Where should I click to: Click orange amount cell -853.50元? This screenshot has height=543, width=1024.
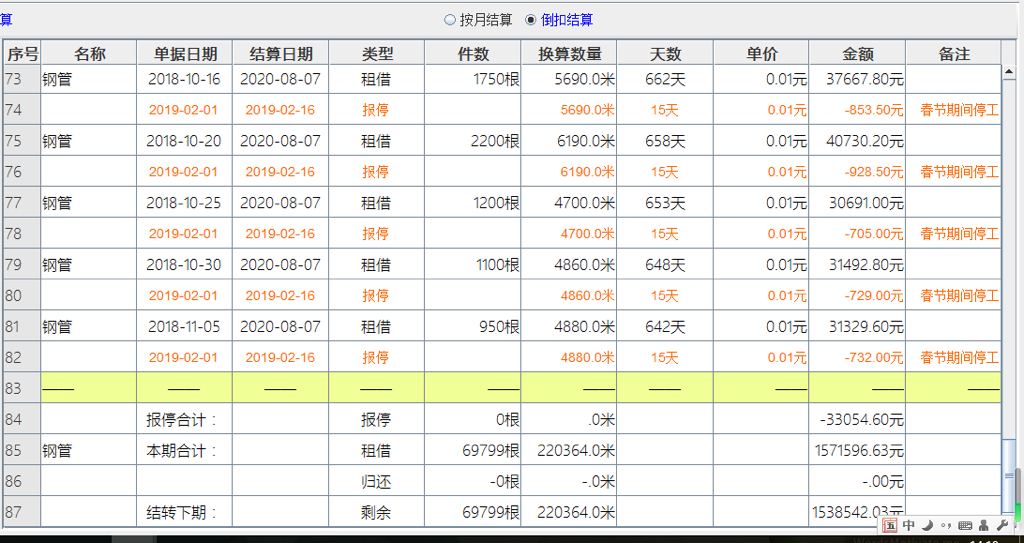pyautogui.click(x=857, y=110)
